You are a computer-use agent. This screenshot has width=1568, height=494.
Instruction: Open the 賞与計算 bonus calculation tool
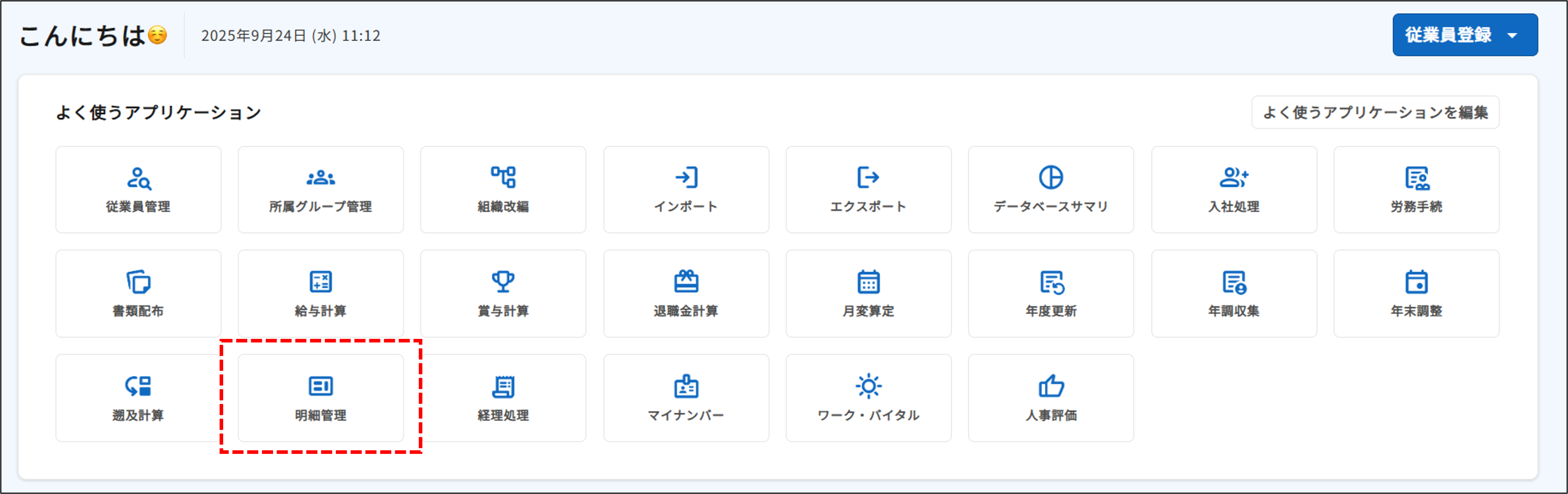[503, 293]
